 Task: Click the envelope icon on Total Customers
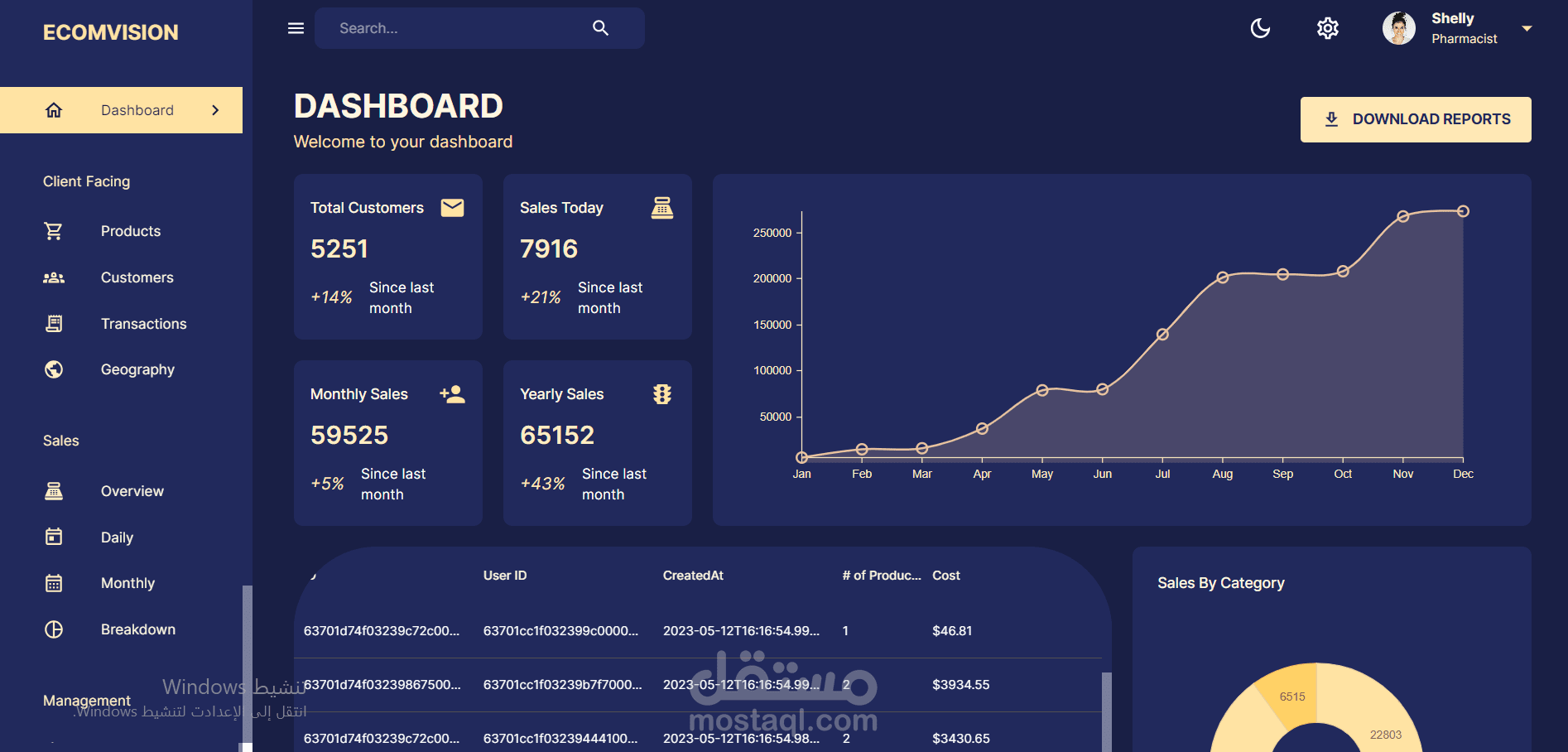coord(453,207)
